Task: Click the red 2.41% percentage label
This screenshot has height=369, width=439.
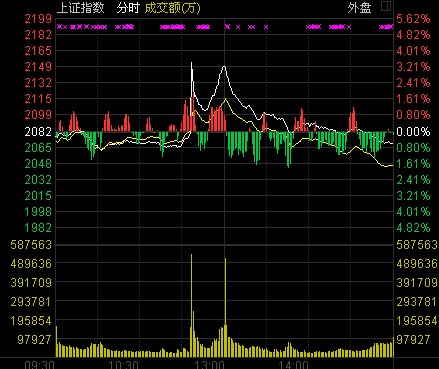Action: [413, 83]
